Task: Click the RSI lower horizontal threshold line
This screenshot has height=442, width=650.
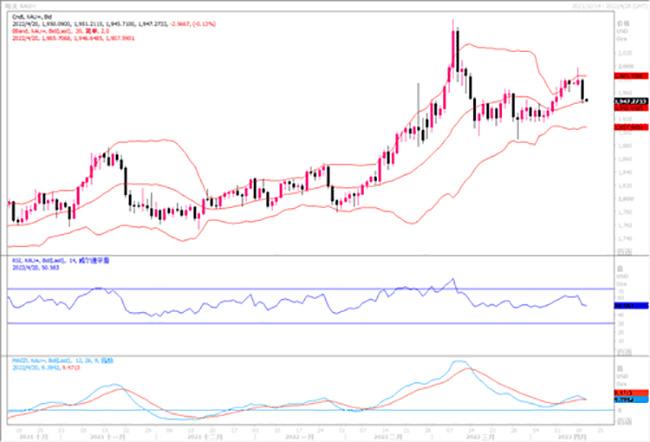Action: coord(300,323)
